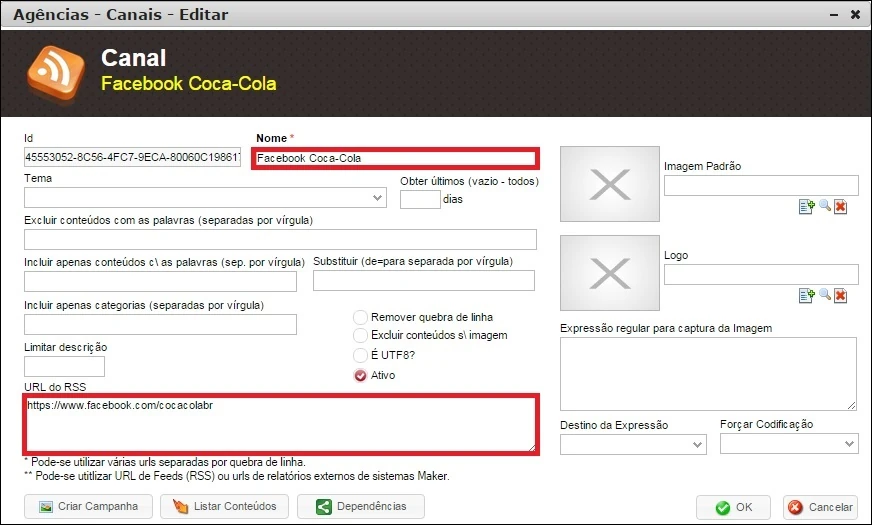The image size is (872, 525).
Task: Remove the Imagem Padrão image with red X
Action: [x=840, y=206]
